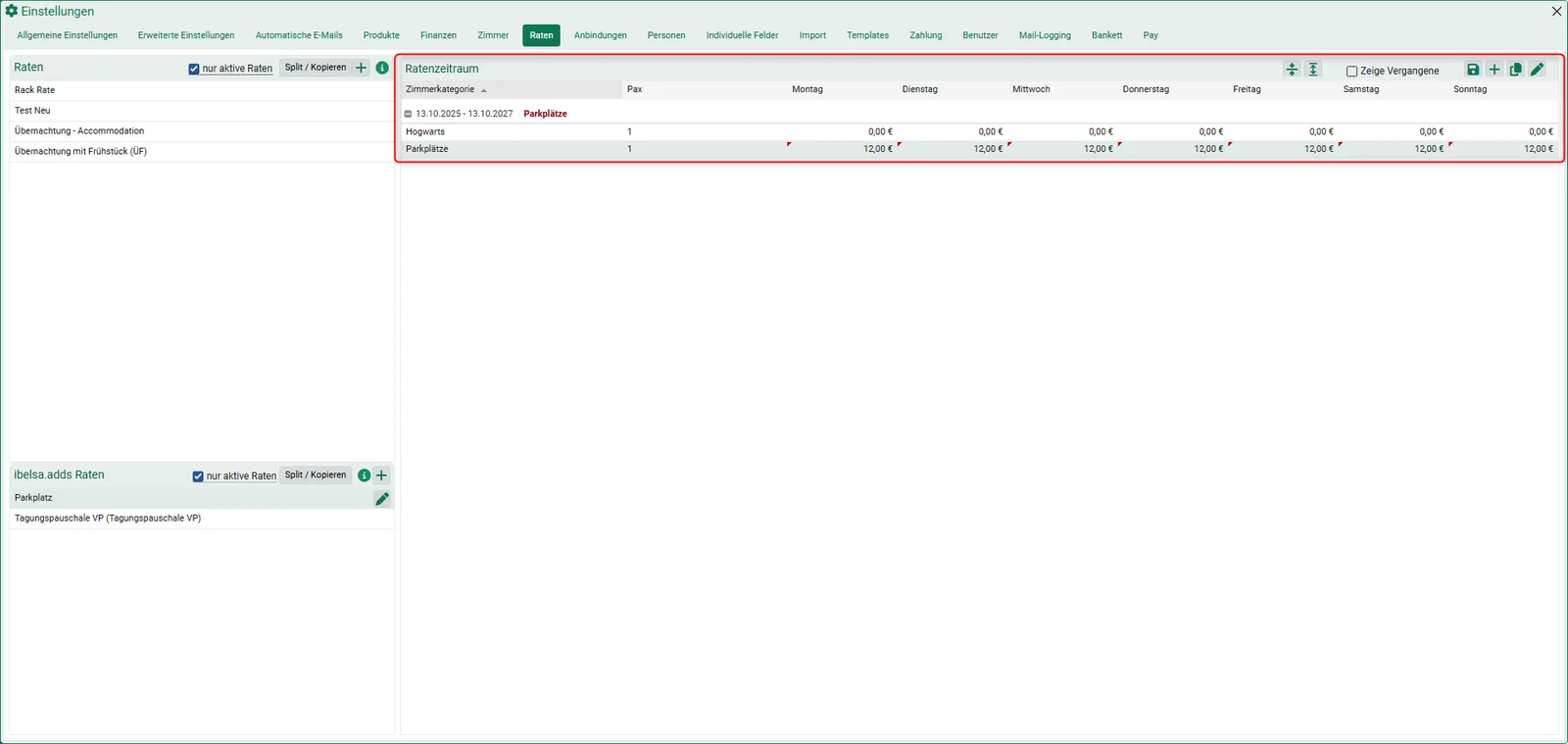The width and height of the screenshot is (1568, 744).
Task: Switch to the Allgemeine Einstellungen tab
Action: click(68, 35)
